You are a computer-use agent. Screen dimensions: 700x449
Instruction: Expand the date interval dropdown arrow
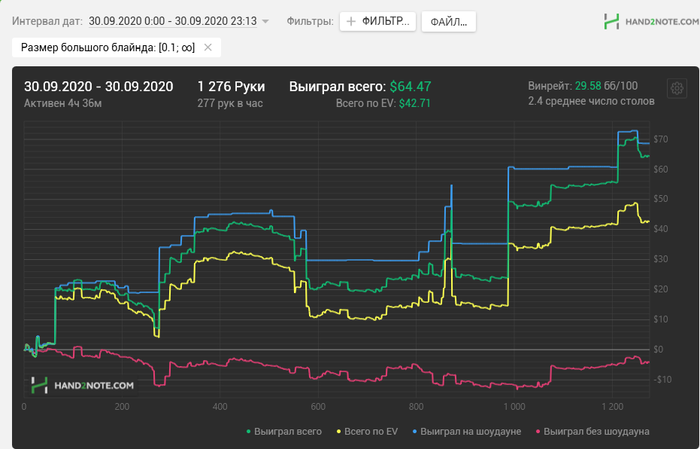click(265, 21)
